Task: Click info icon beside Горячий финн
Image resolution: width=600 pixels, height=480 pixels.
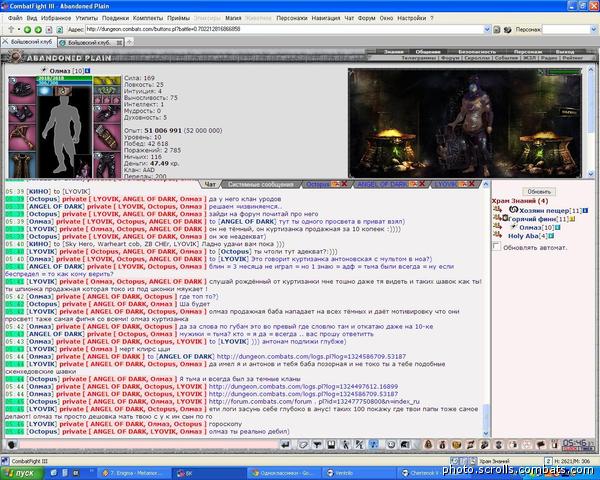Action: 572,219
